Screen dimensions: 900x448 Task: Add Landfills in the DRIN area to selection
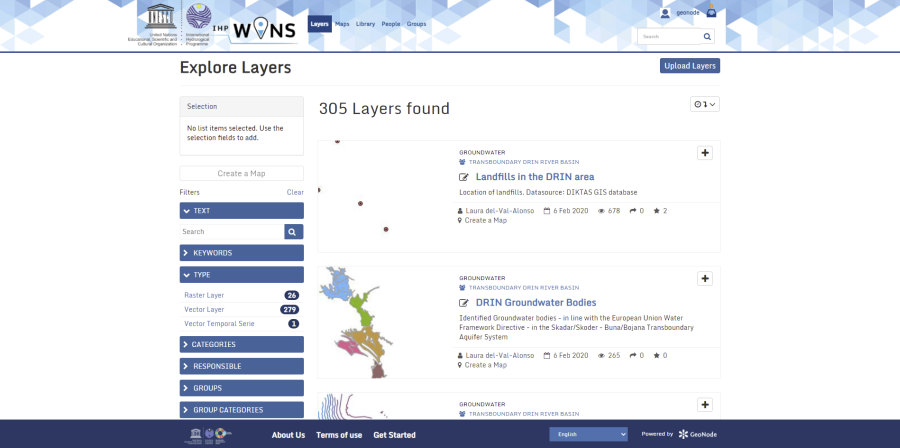705,153
